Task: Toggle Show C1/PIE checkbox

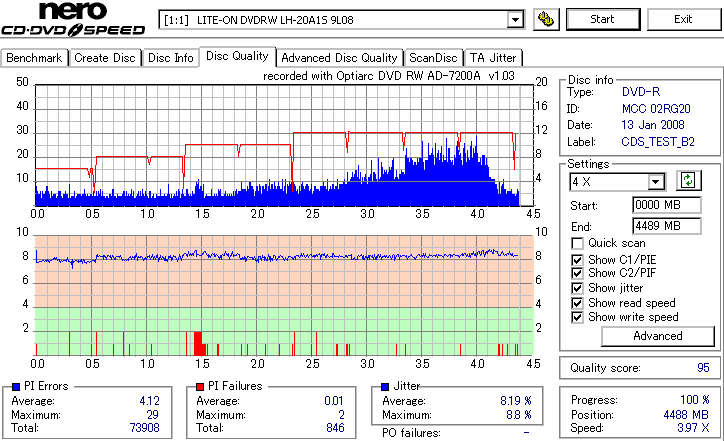Action: point(577,260)
